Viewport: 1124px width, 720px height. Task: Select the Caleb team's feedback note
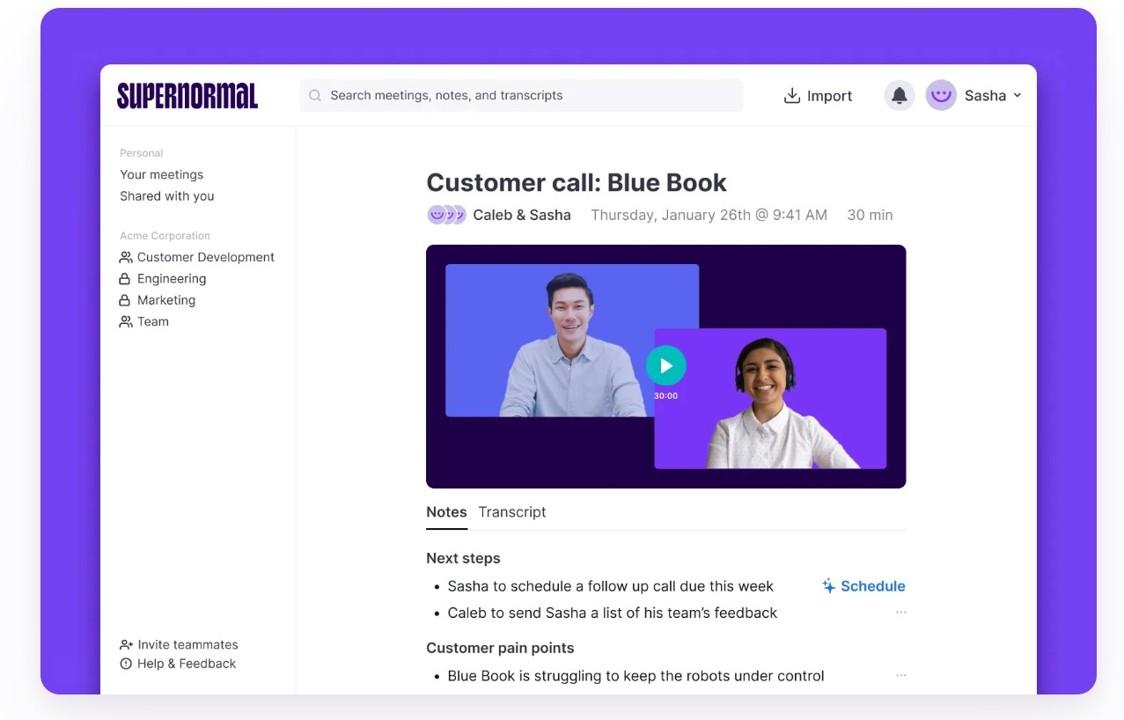pos(612,612)
